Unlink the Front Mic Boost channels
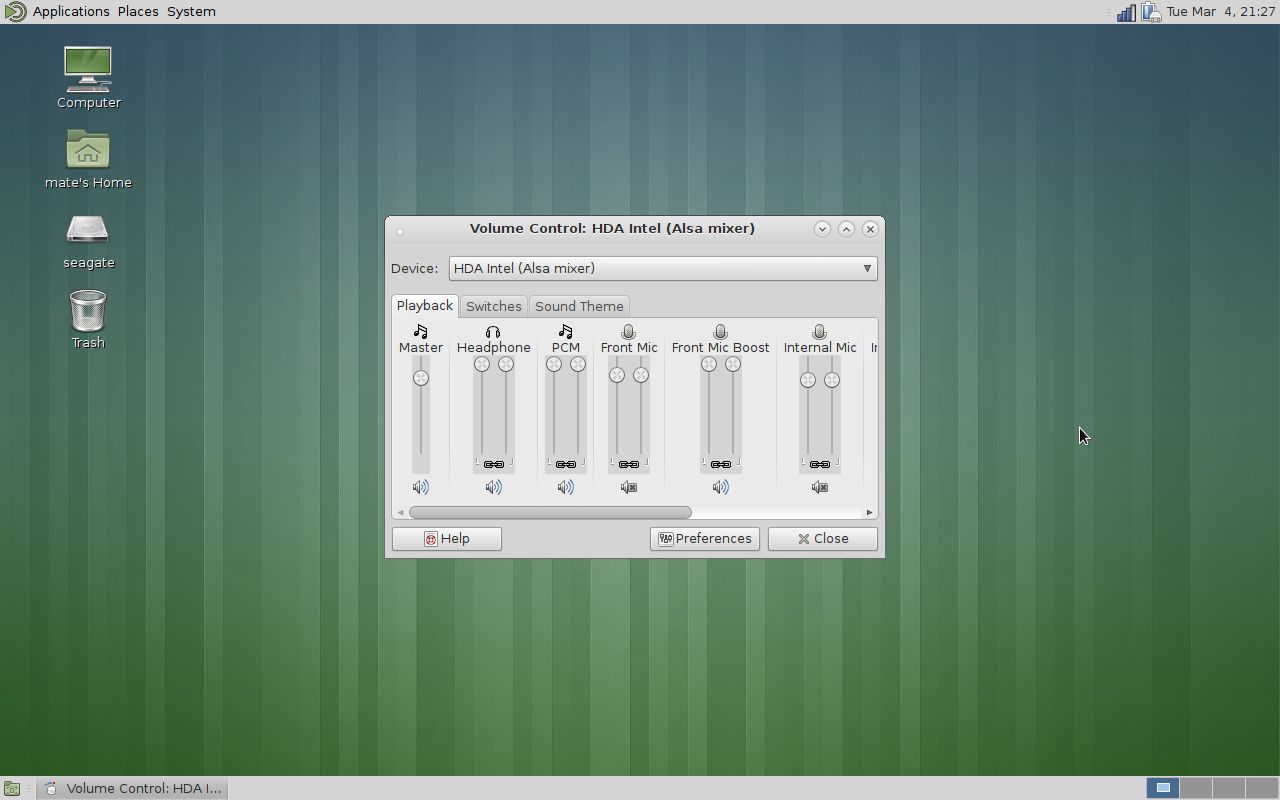The width and height of the screenshot is (1280, 800). [x=720, y=464]
